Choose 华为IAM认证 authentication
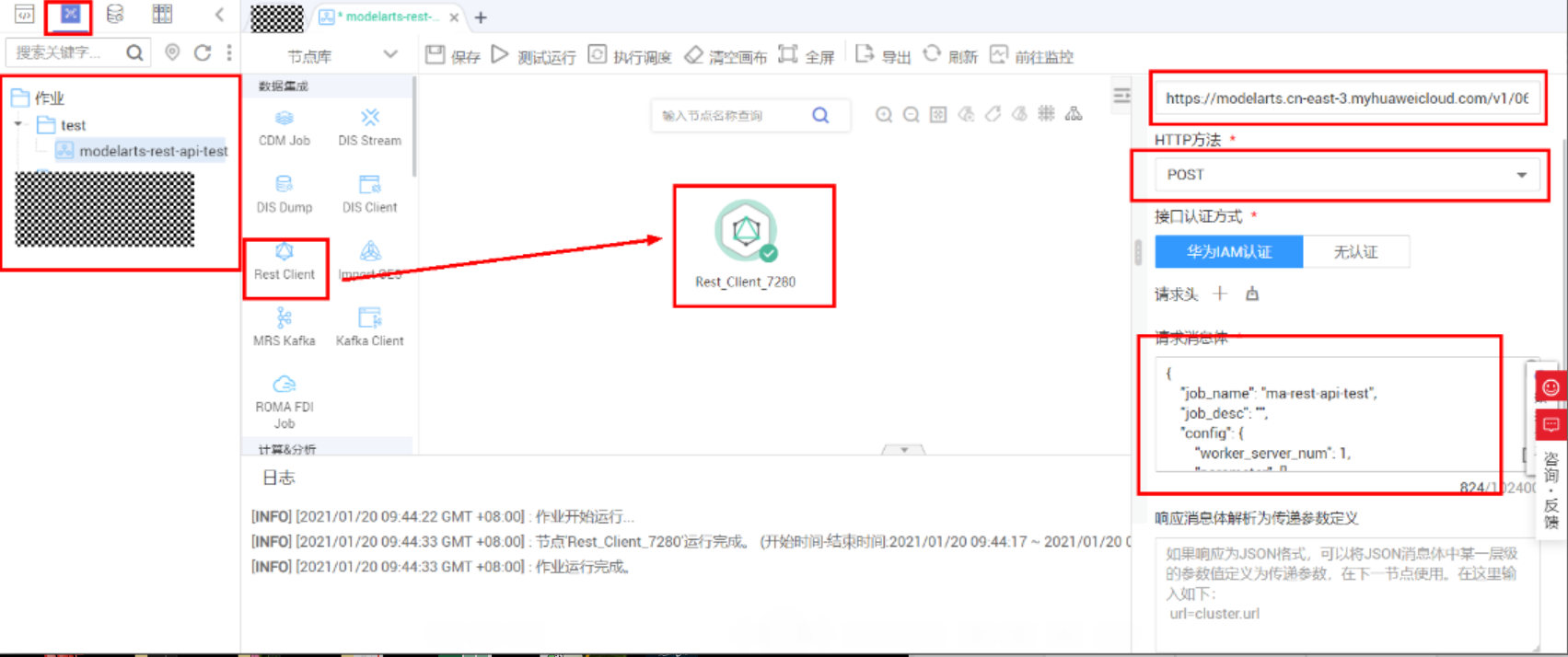This screenshot has width=1568, height=657. tap(1229, 251)
